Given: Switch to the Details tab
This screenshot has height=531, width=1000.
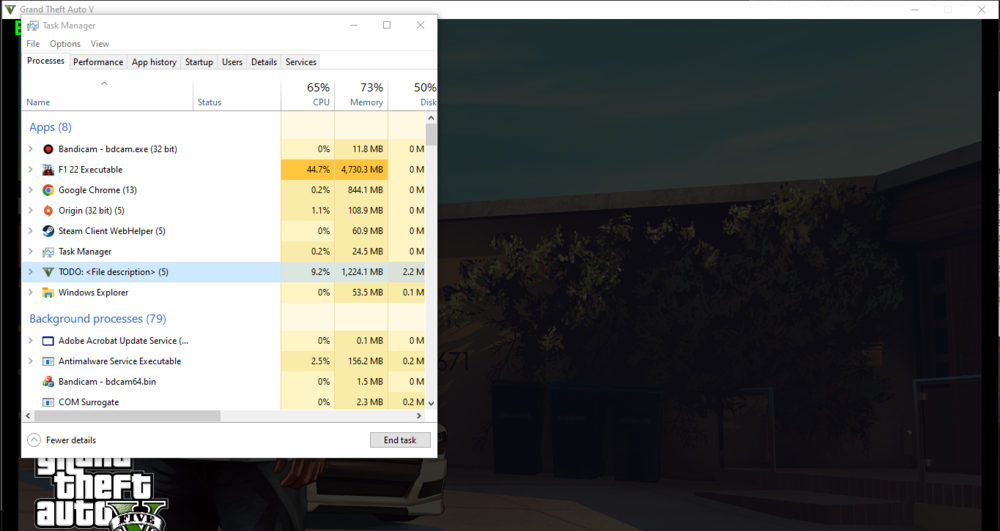Looking at the screenshot, I should pyautogui.click(x=264, y=62).
